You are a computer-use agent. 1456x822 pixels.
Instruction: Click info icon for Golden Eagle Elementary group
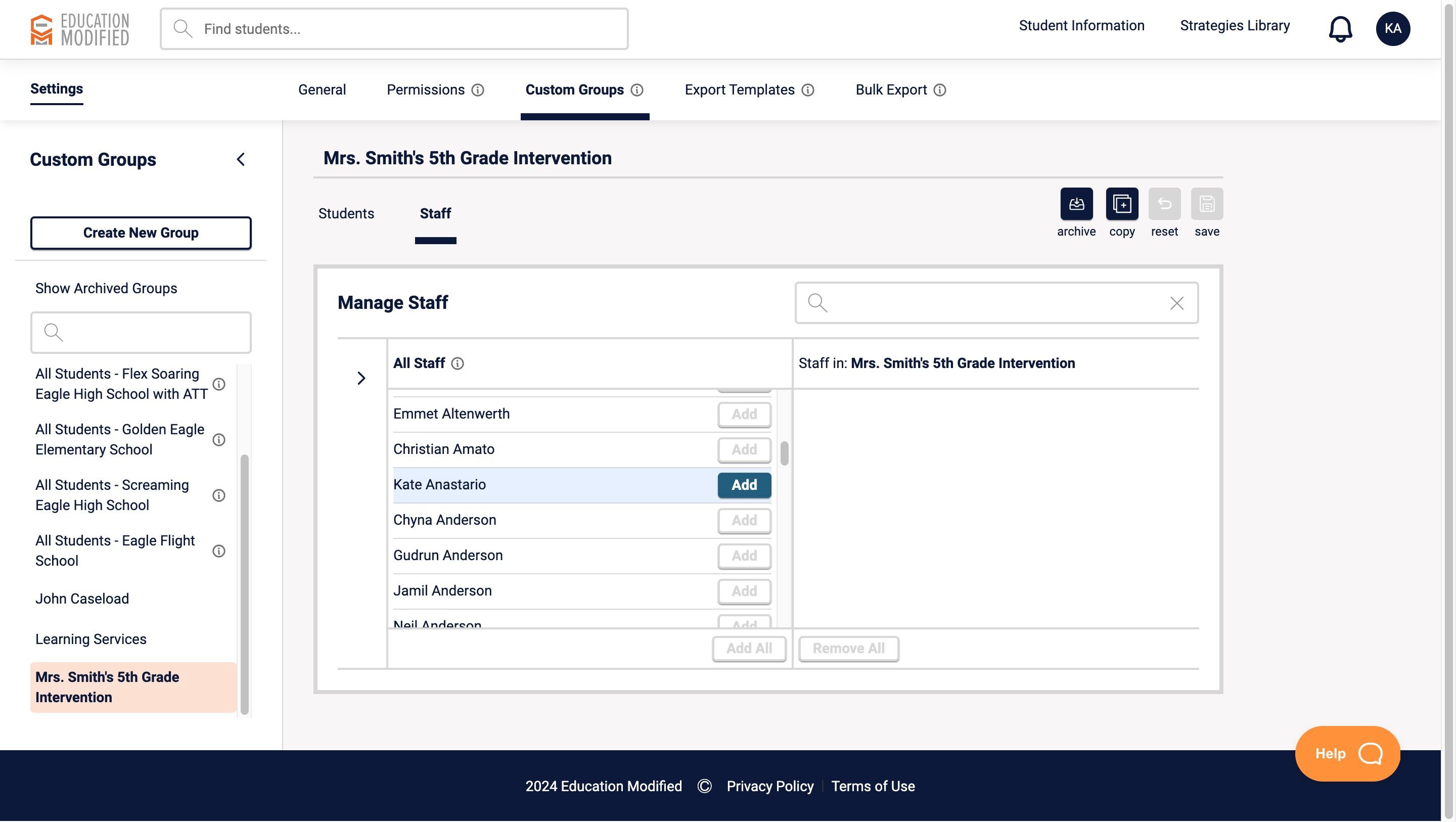pyautogui.click(x=219, y=440)
